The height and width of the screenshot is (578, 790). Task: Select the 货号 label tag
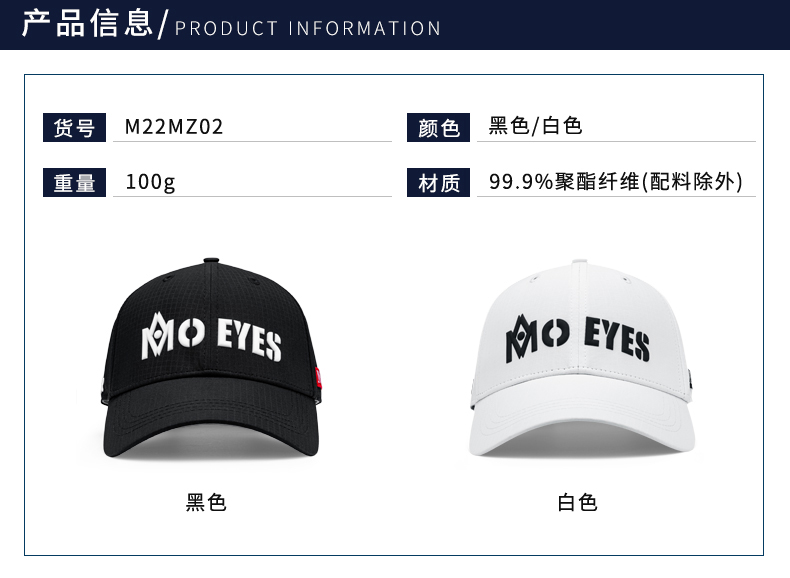click(x=74, y=127)
